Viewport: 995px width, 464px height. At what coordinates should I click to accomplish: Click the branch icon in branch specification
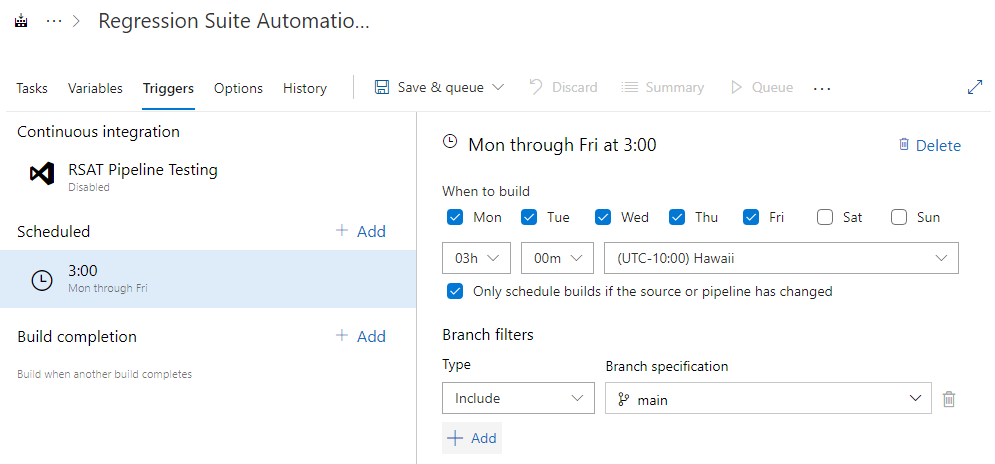click(624, 399)
